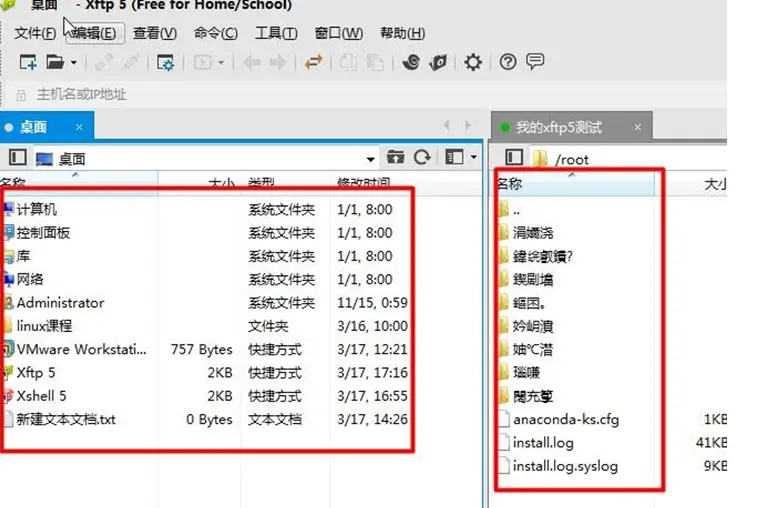Expand the local path 桌面 dropdown
This screenshot has width=763, height=508.
point(370,159)
